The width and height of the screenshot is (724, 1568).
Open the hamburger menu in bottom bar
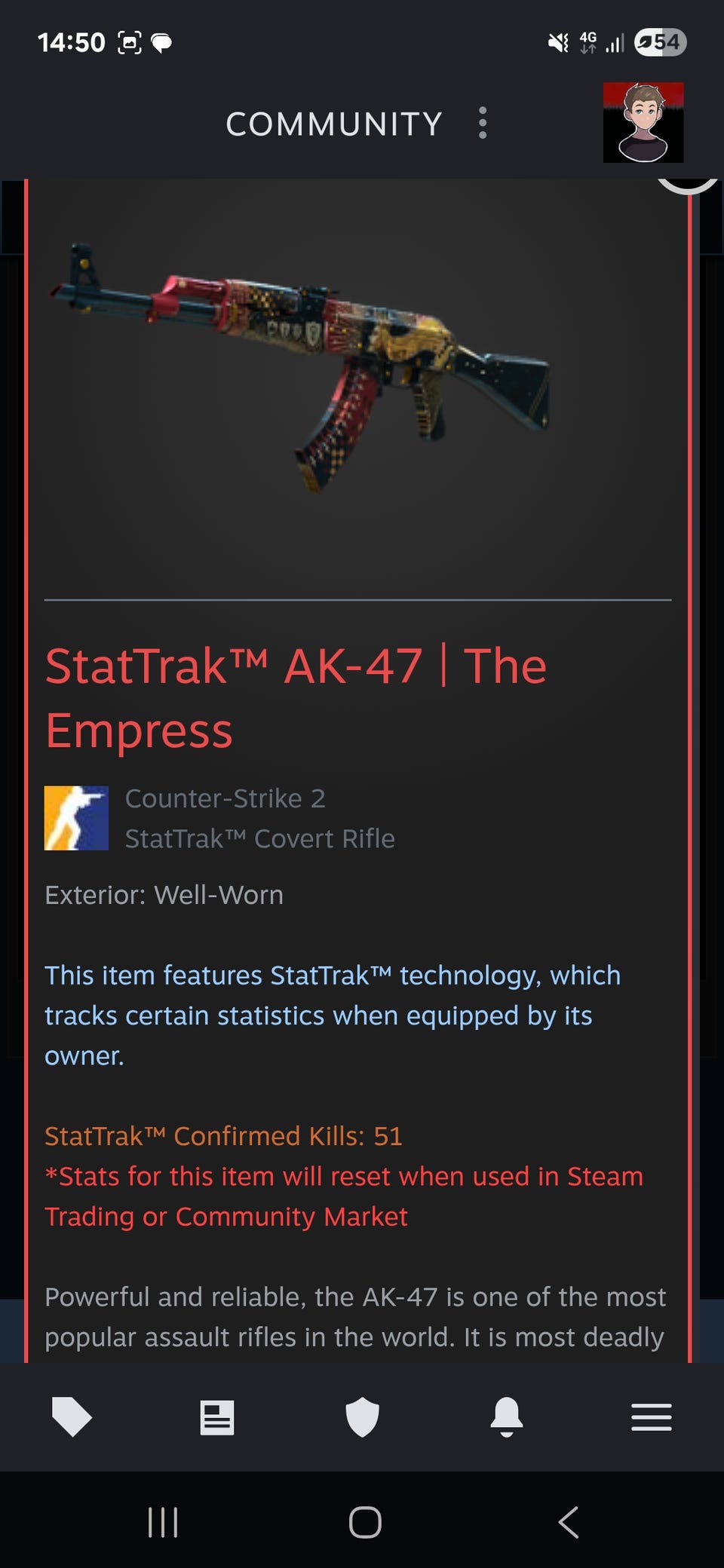click(x=652, y=1417)
